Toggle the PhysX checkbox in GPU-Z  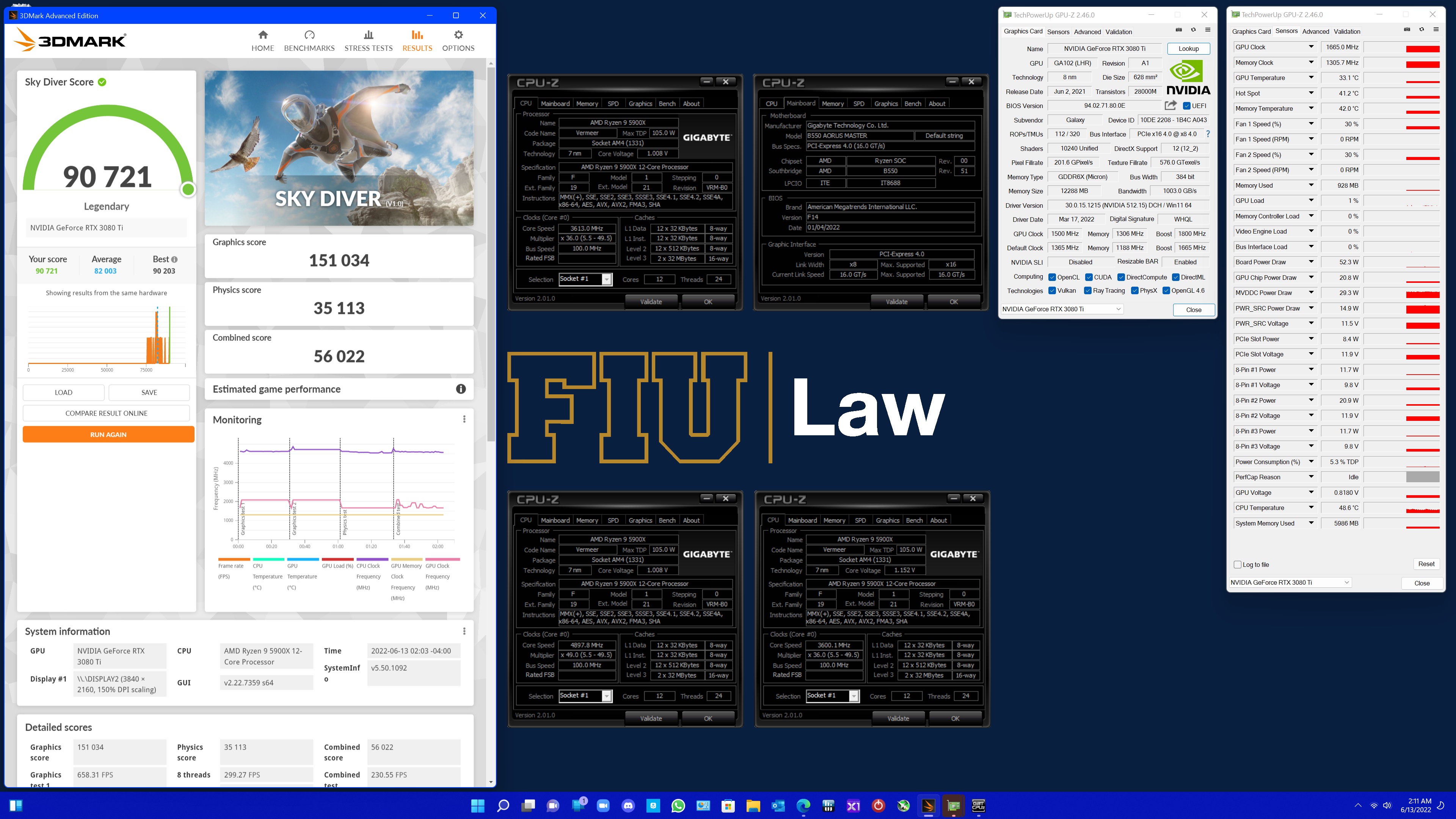click(x=1134, y=290)
